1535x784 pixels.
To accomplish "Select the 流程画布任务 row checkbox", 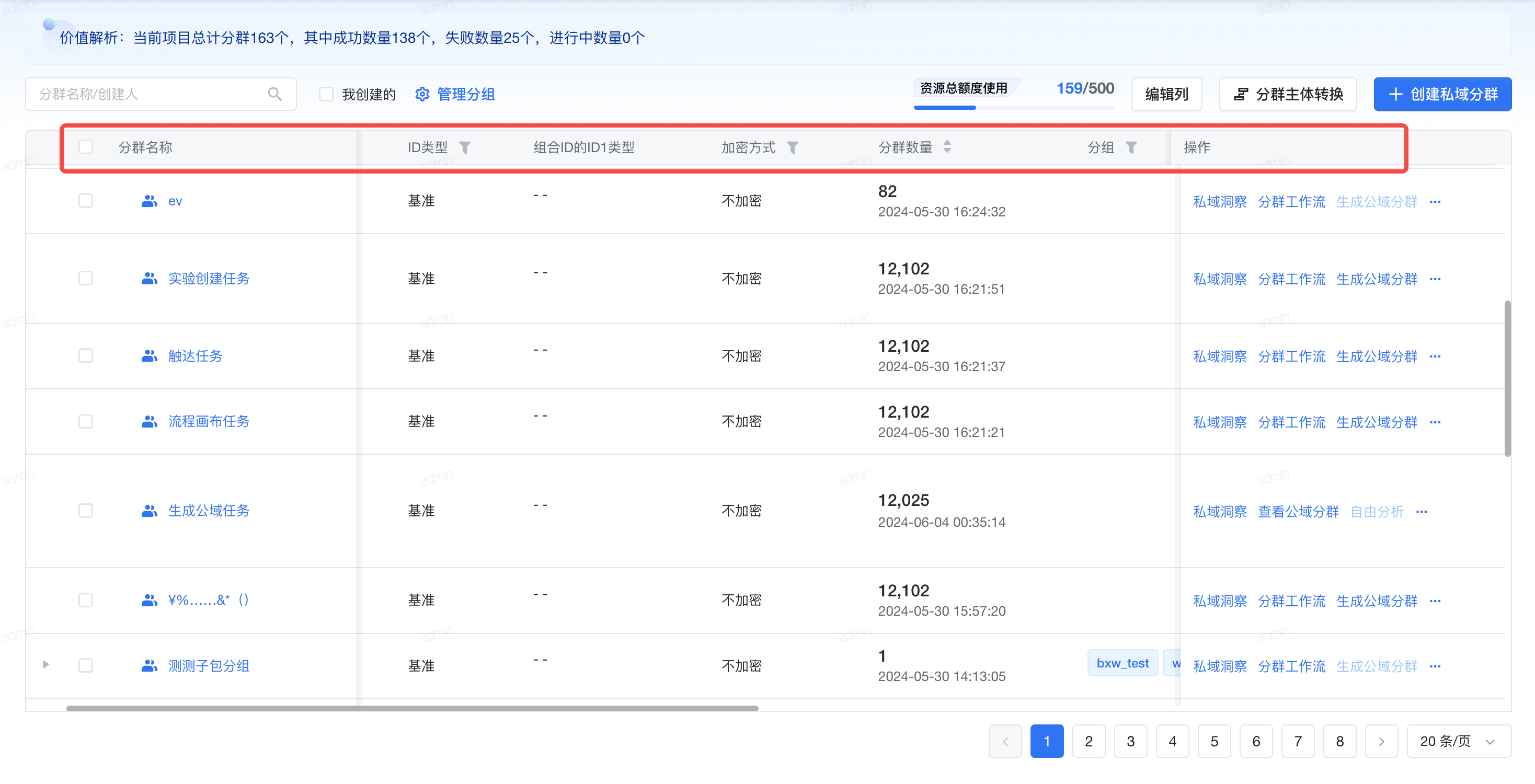I will pos(86,421).
